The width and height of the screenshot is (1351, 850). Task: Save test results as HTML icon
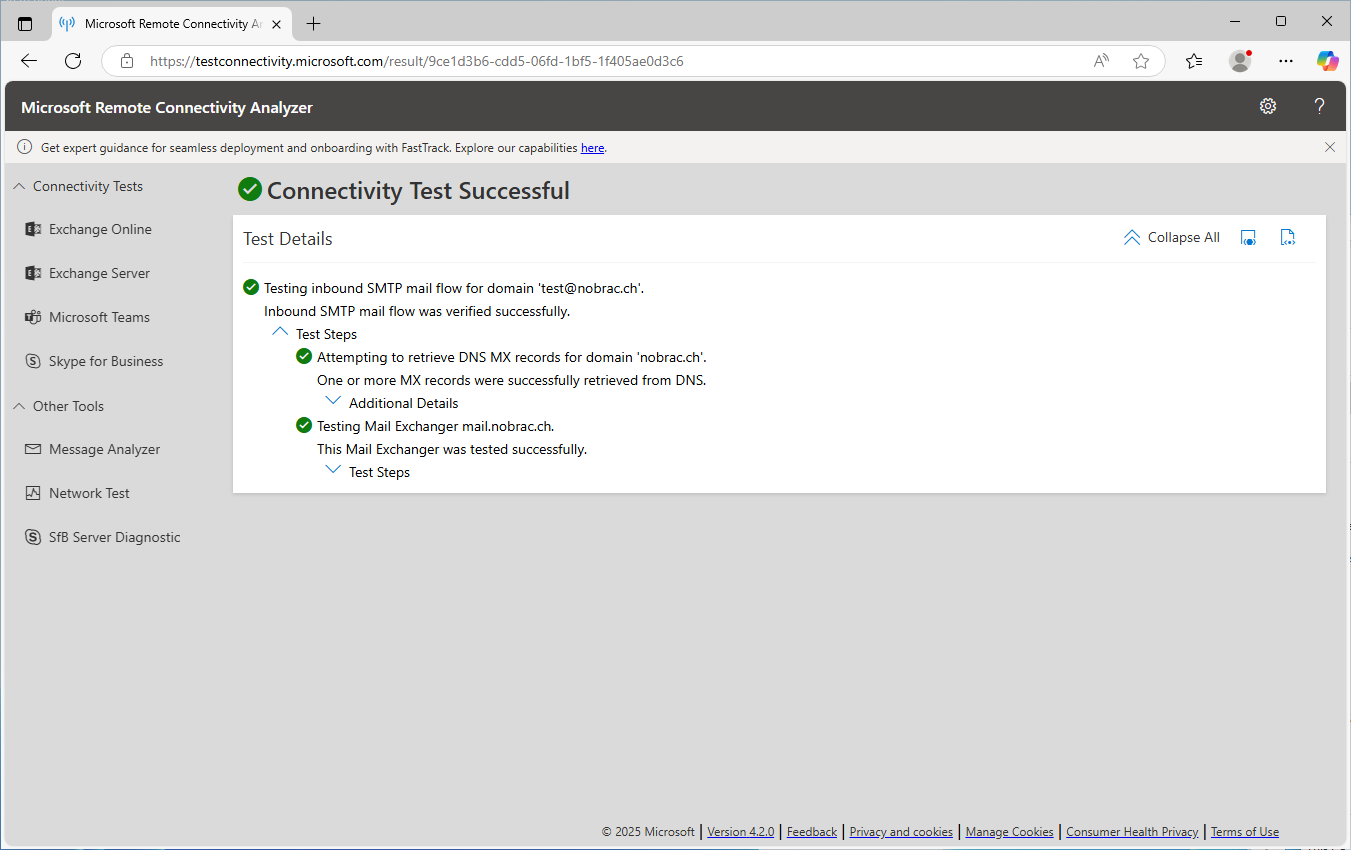click(x=1248, y=237)
